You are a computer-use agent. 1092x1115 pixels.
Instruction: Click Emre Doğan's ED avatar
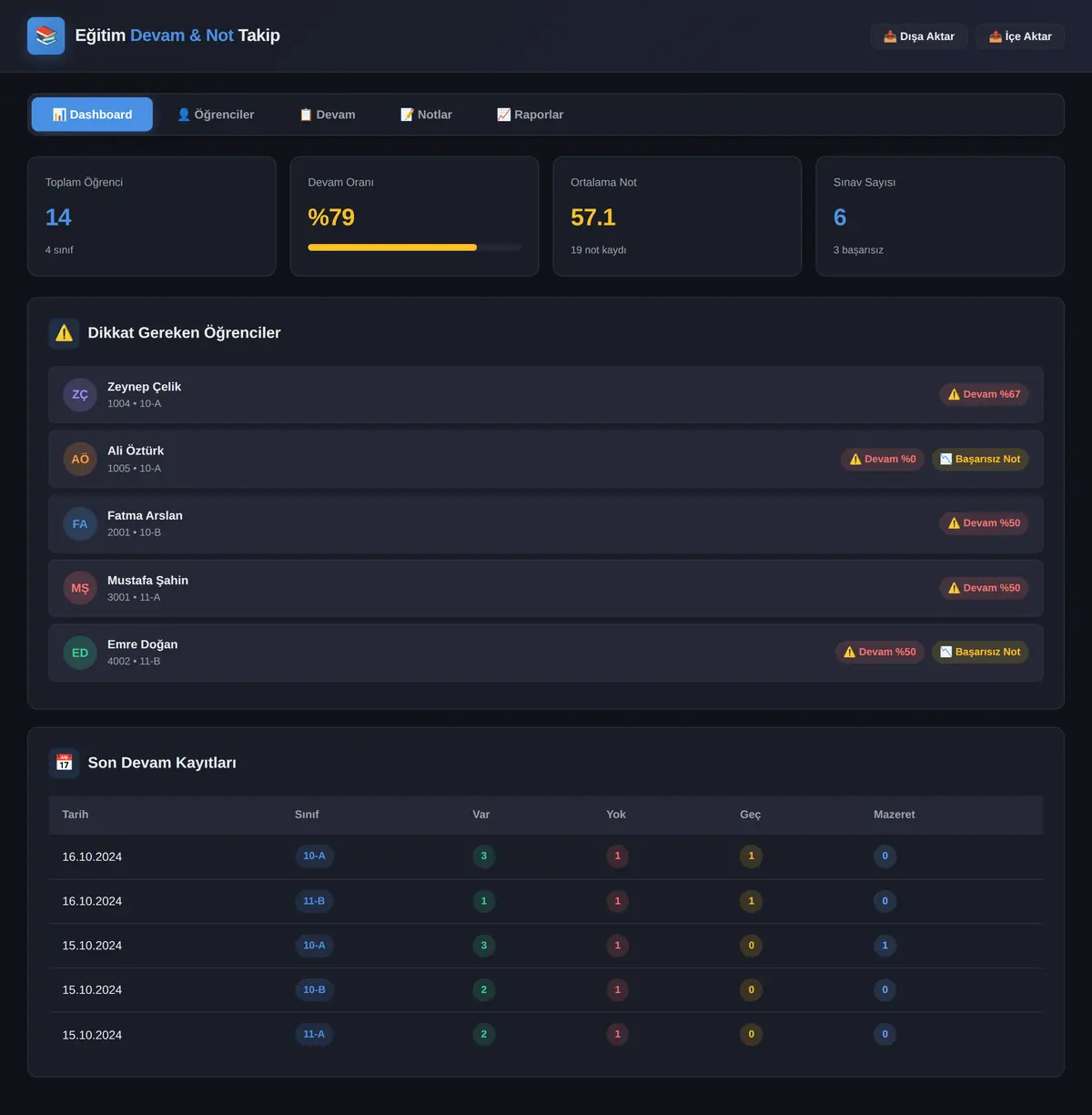pos(80,653)
